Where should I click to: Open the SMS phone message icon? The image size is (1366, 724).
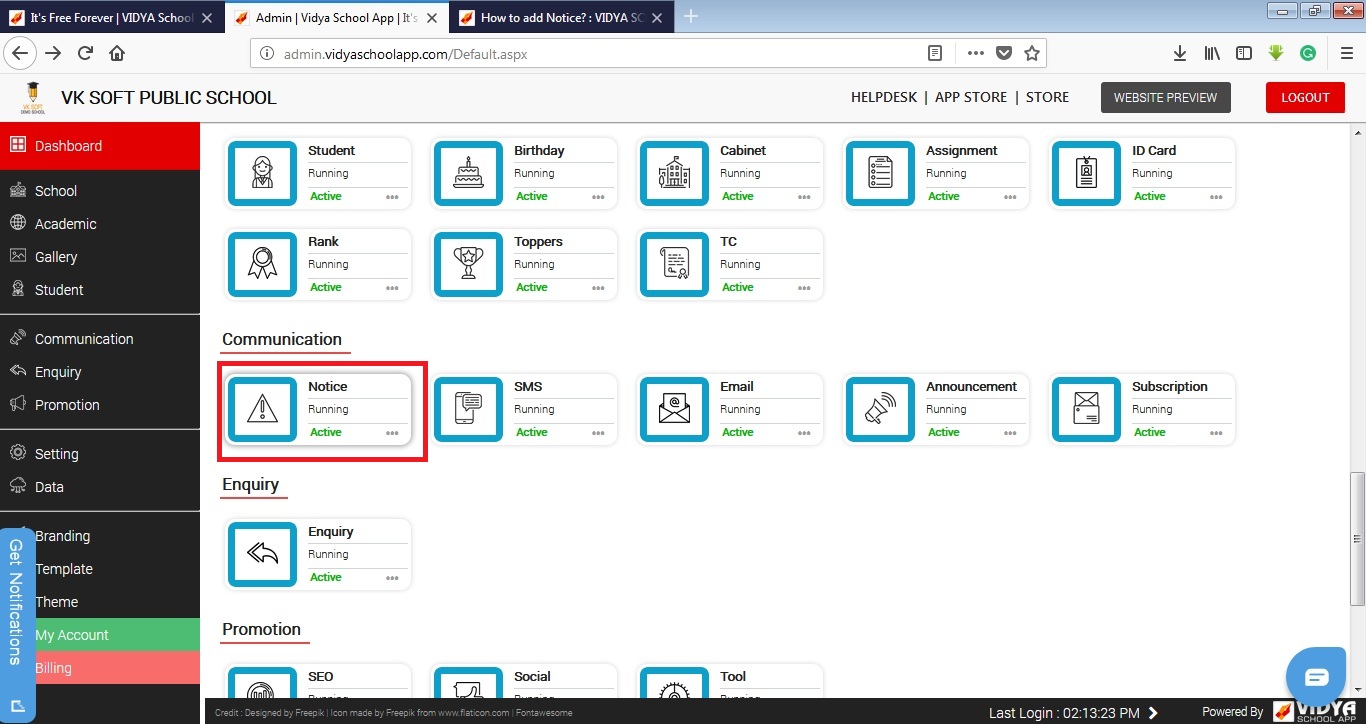(468, 409)
